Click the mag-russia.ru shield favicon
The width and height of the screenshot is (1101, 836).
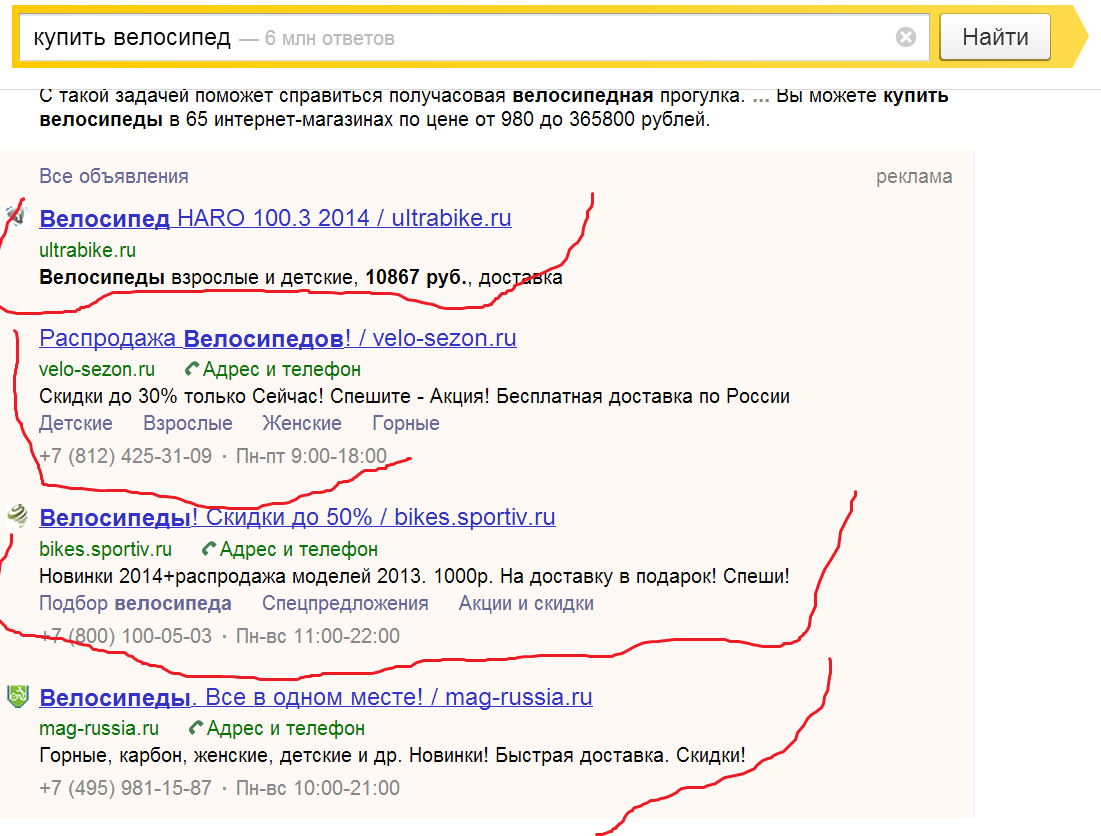18,696
